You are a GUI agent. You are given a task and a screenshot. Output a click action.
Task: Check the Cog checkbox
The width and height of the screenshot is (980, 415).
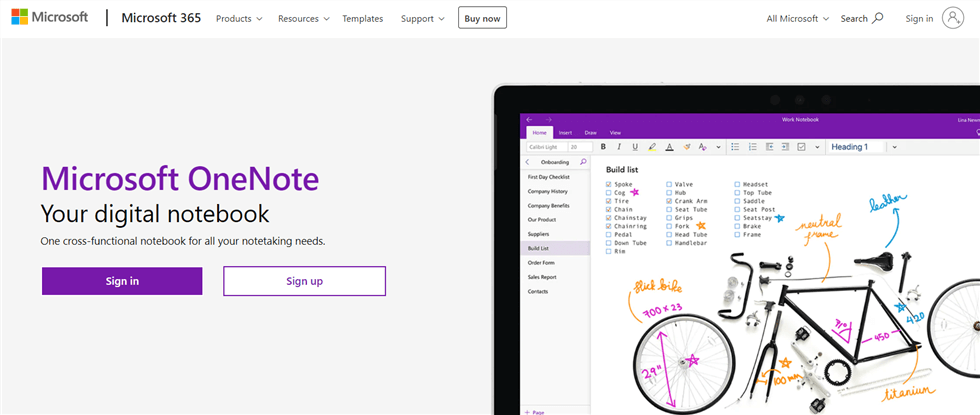coord(609,193)
